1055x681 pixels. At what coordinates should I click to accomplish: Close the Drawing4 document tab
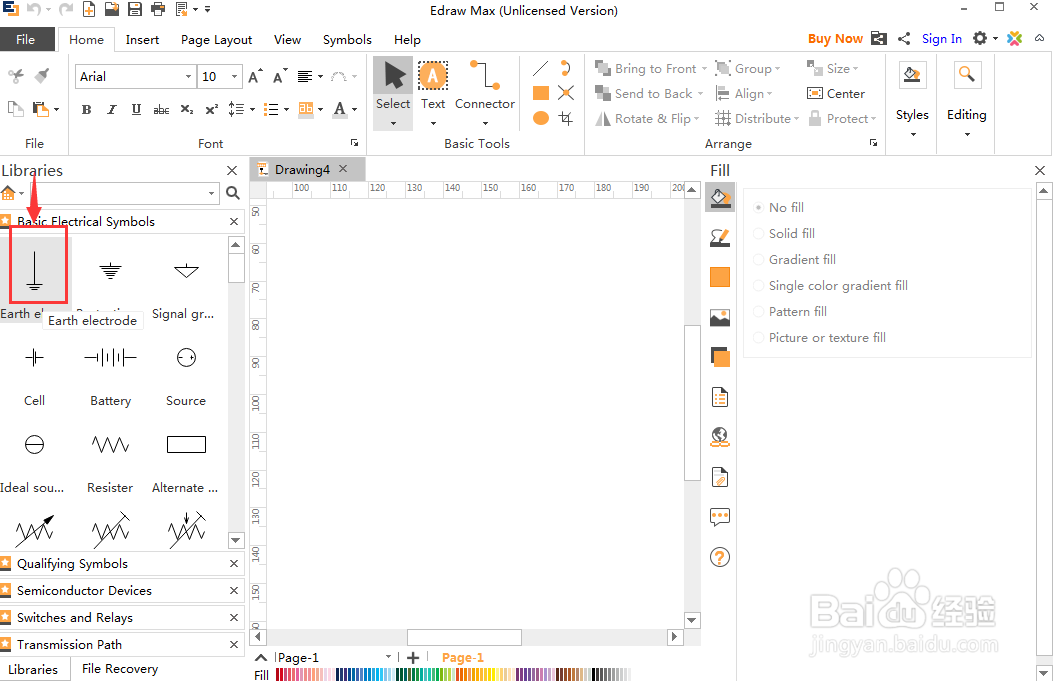343,169
